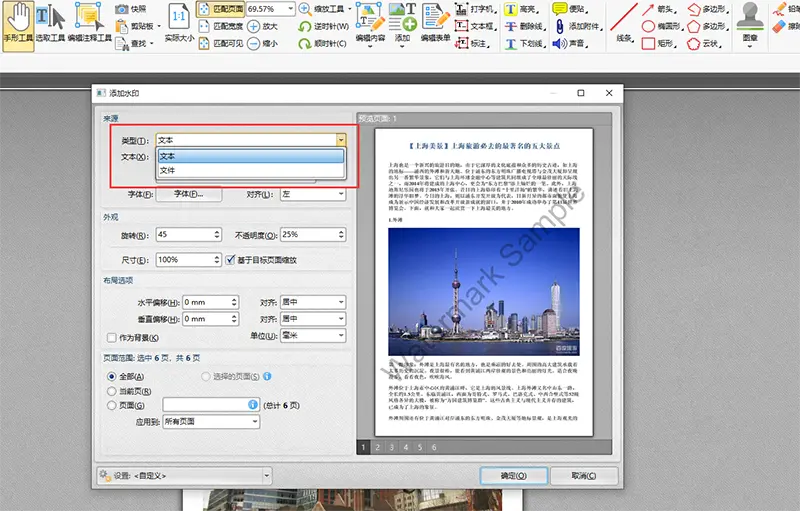The height and width of the screenshot is (511, 800).
Task: Select the Strikeout (删除线) tool
Action: (x=525, y=26)
